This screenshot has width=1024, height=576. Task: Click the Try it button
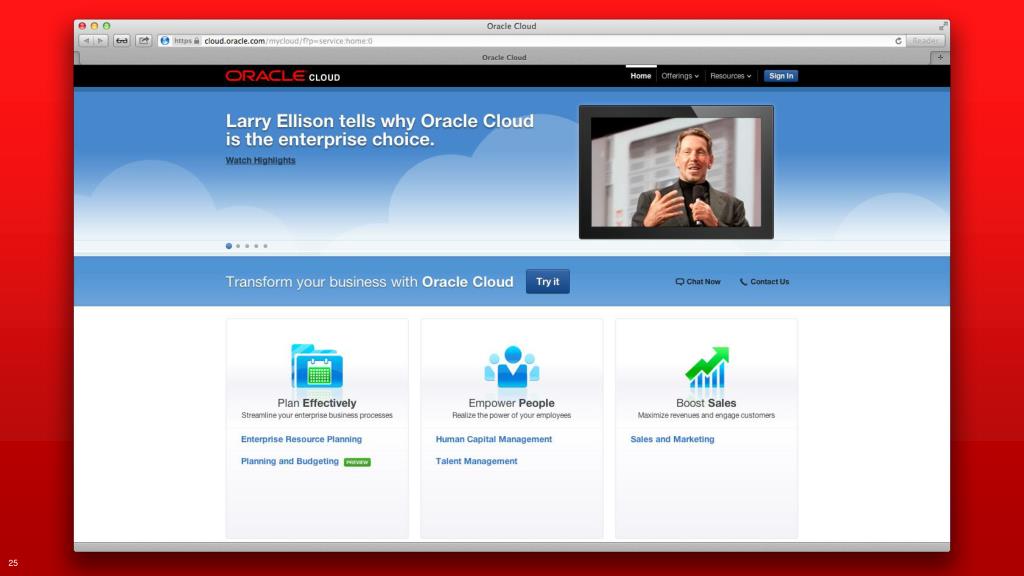tap(547, 281)
